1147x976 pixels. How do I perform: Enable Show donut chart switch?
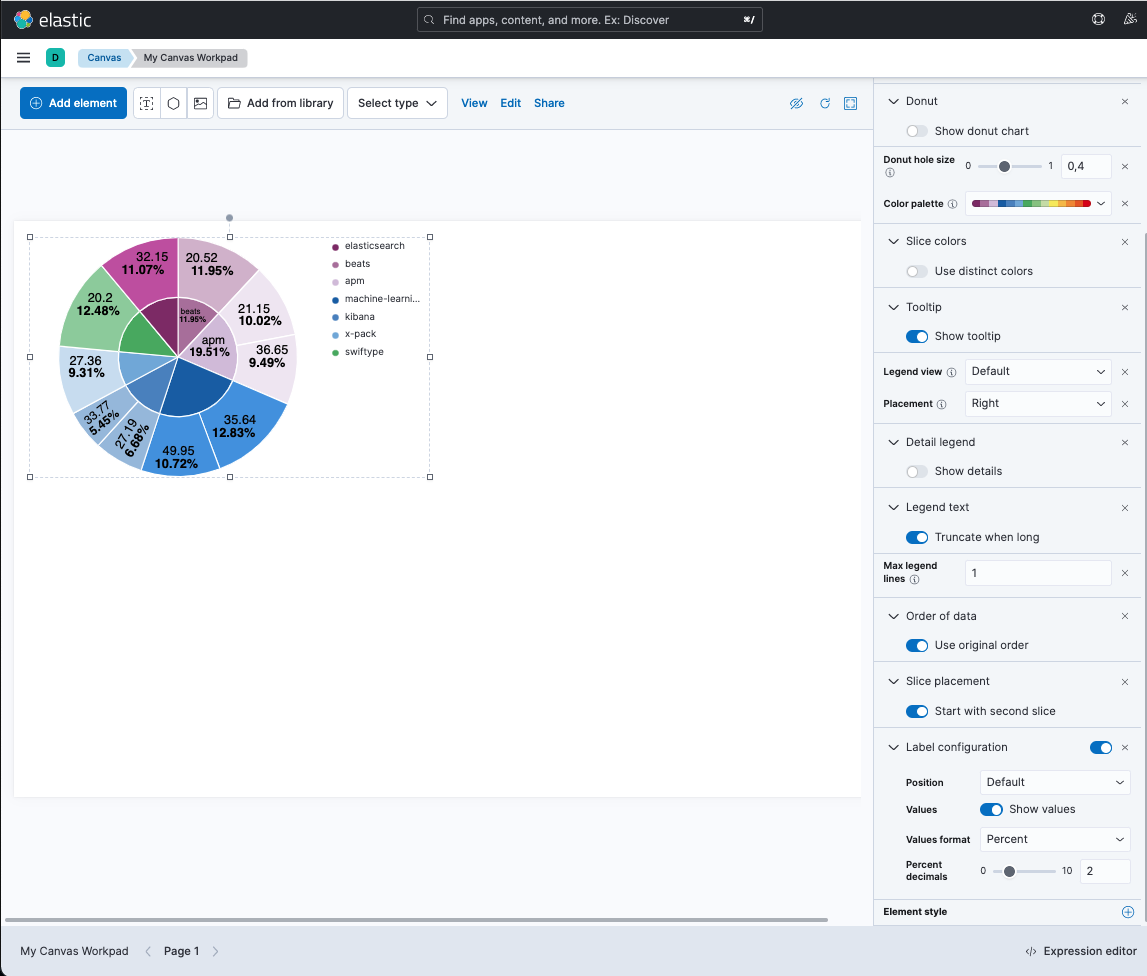coord(917,131)
